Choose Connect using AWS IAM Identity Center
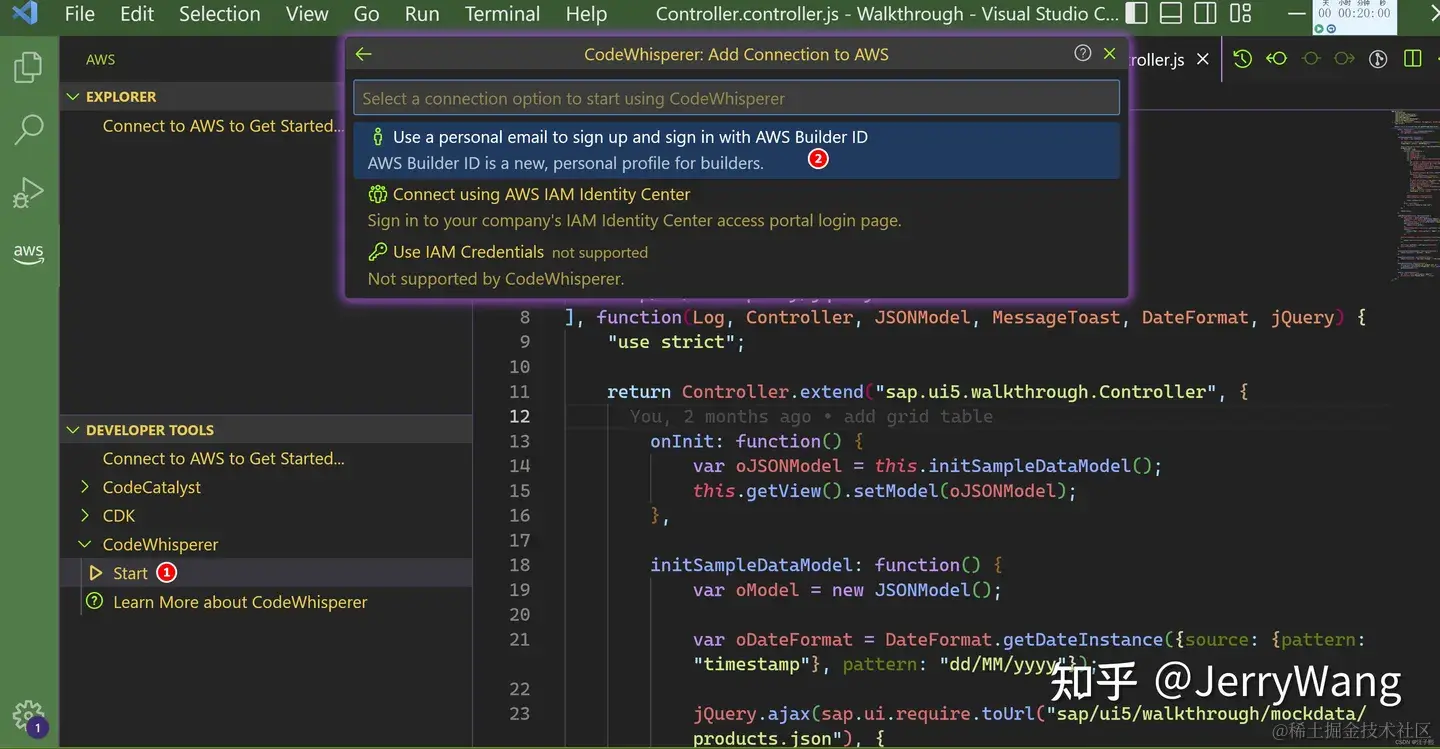This screenshot has width=1440, height=749. [x=737, y=207]
